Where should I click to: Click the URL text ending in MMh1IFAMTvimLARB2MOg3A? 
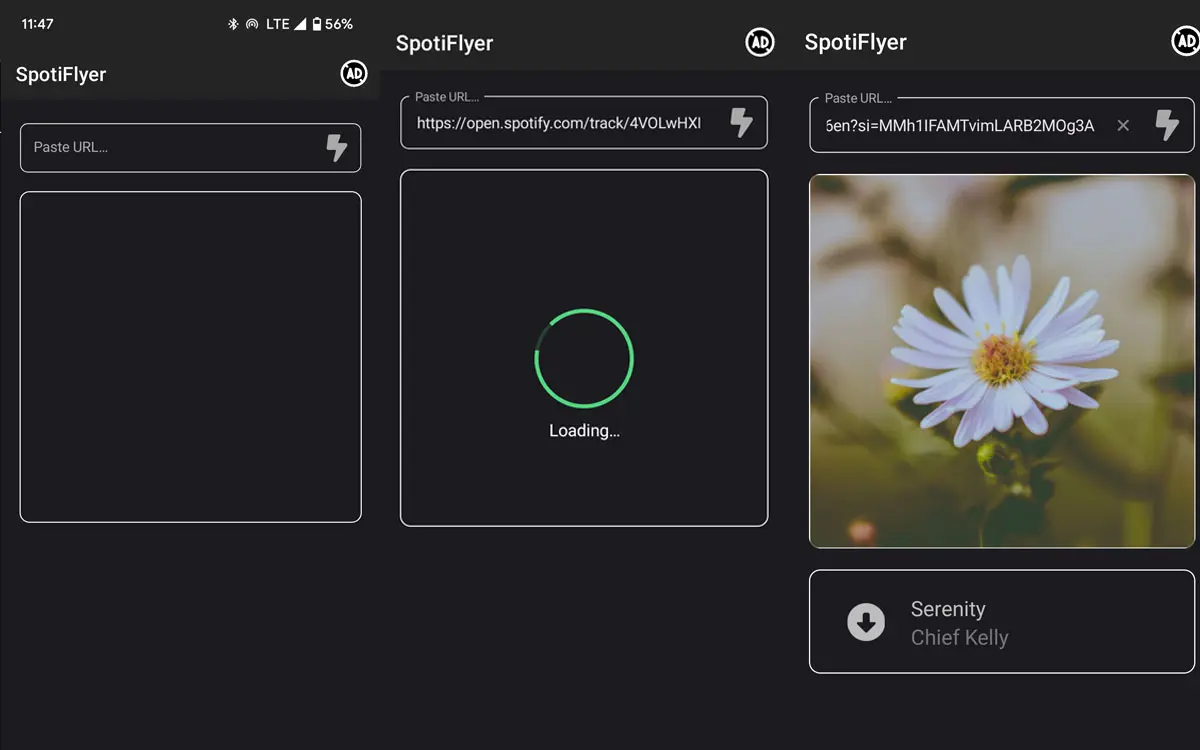click(x=960, y=125)
